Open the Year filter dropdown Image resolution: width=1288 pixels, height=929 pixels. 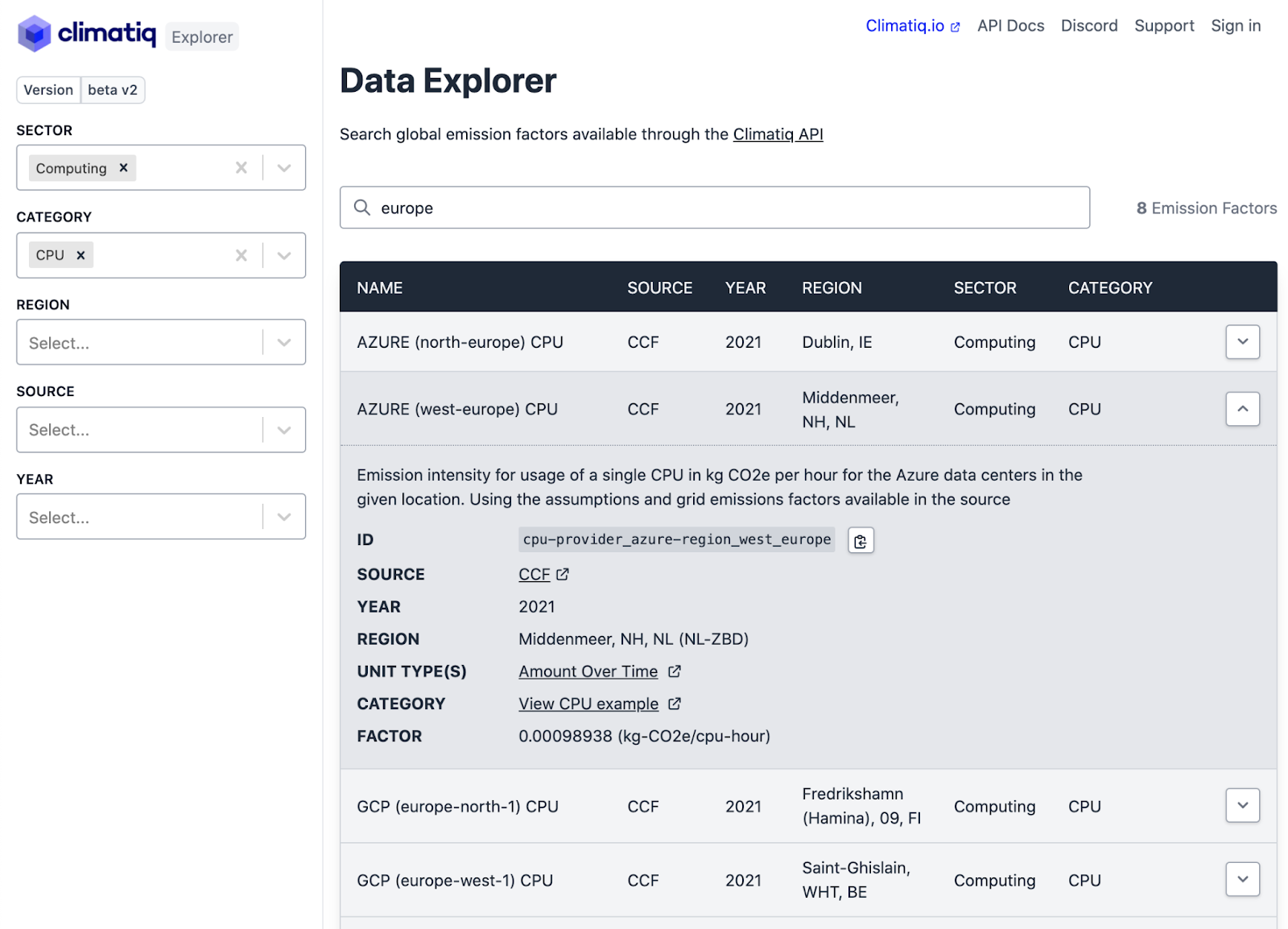click(x=284, y=517)
